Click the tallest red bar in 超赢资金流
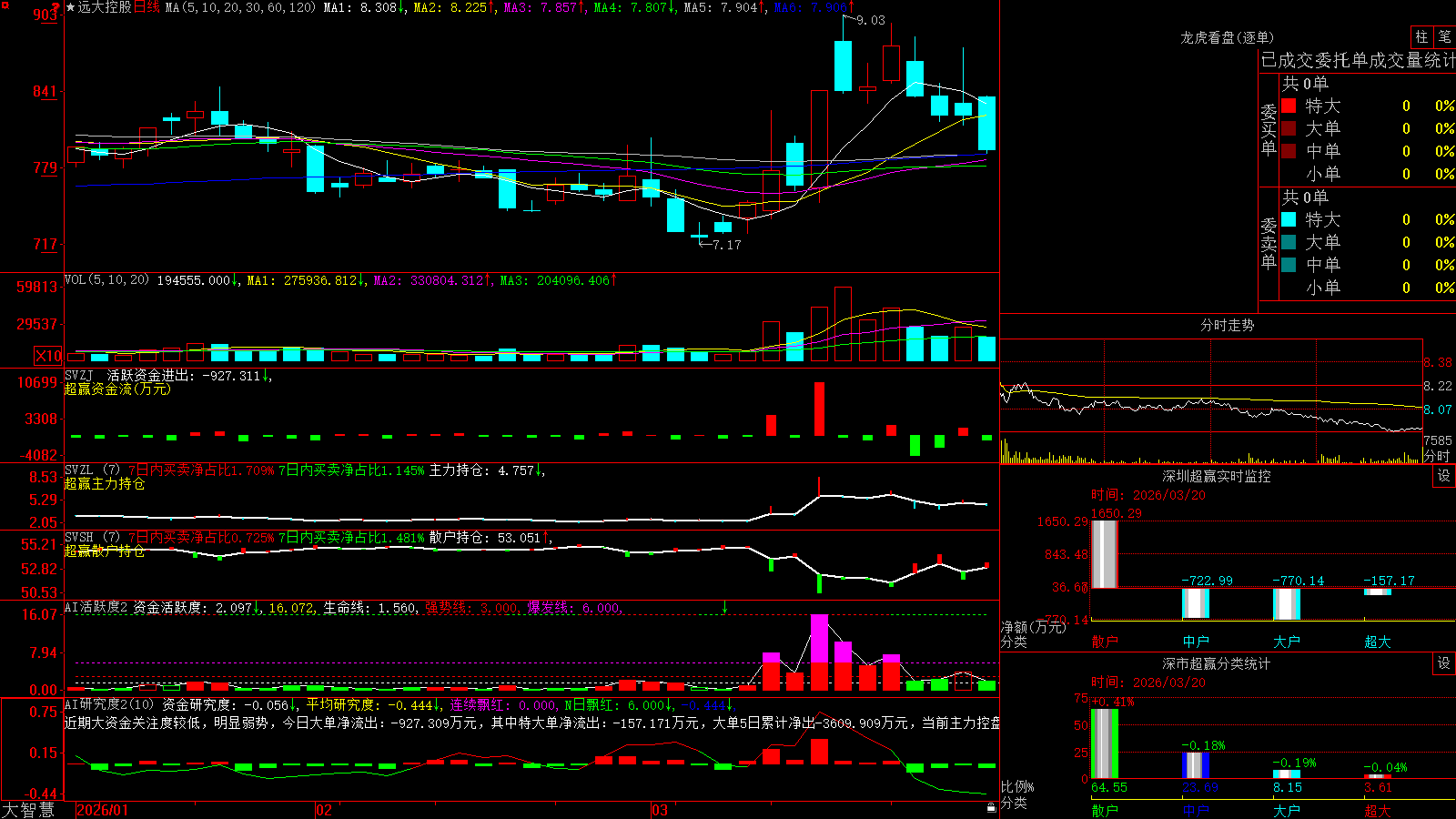1456x819 pixels. (x=819, y=409)
